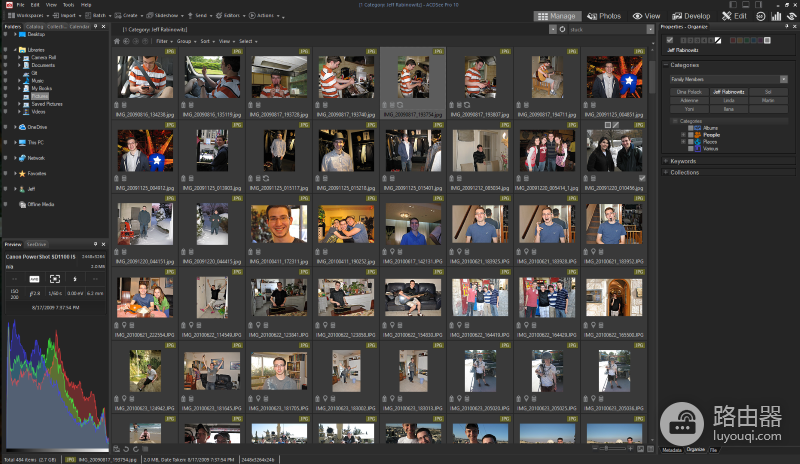
Task: Click rotate right icon below thumbnails
Action: tap(136, 449)
